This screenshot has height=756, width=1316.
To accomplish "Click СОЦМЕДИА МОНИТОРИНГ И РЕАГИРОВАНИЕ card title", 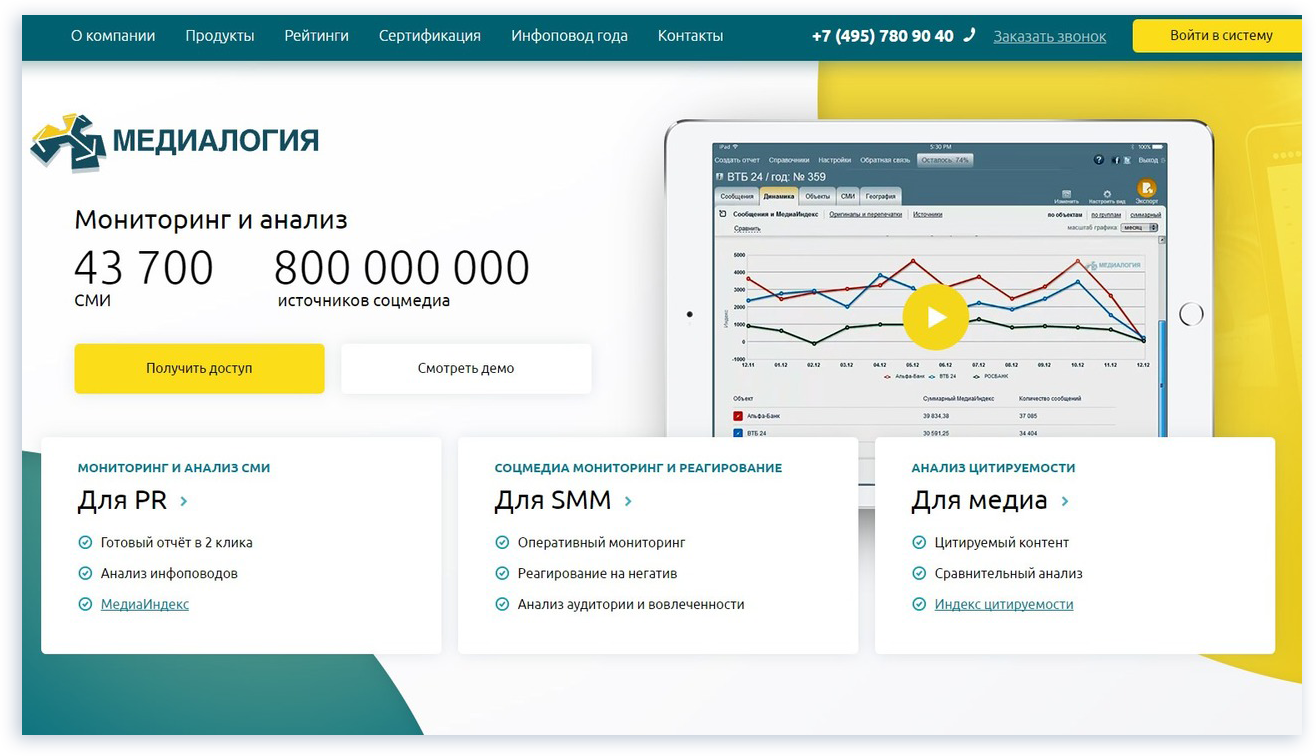I will click(638, 467).
